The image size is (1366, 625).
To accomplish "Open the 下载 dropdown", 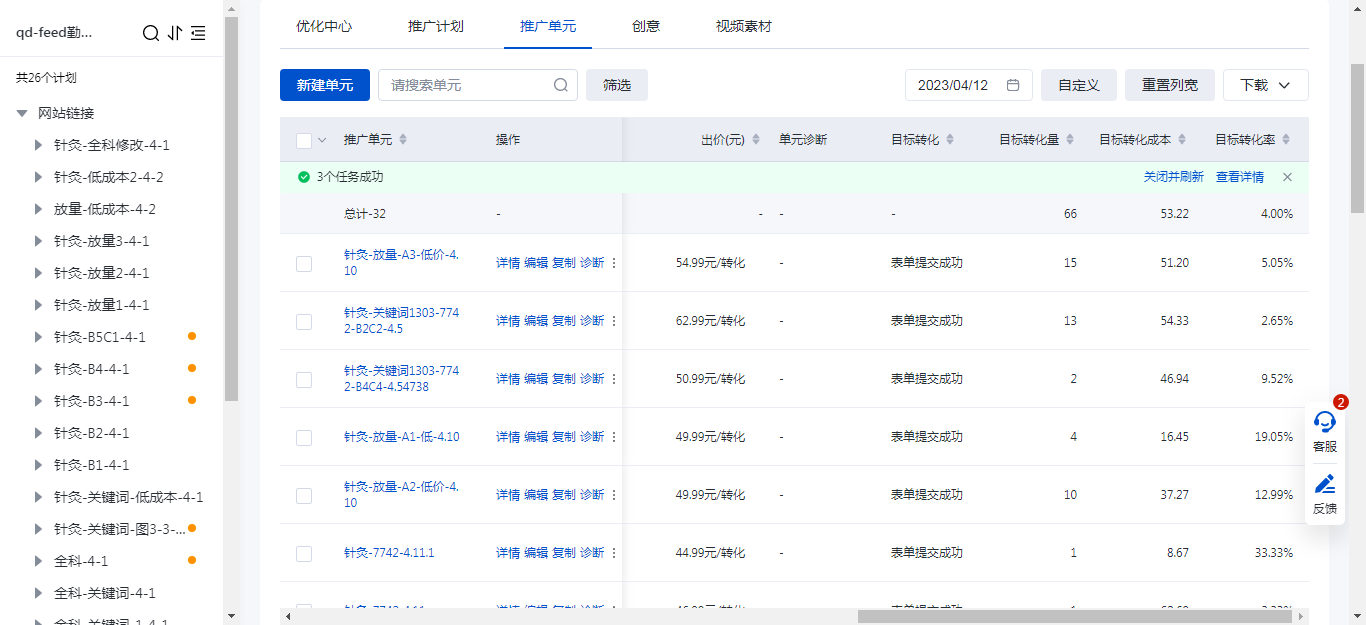I will 1265,85.
